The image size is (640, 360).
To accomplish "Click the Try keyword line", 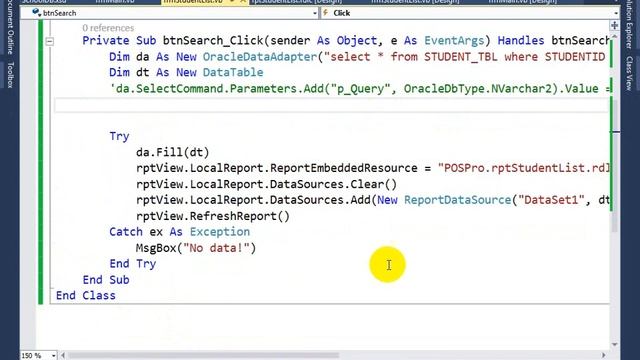I will pos(119,136).
